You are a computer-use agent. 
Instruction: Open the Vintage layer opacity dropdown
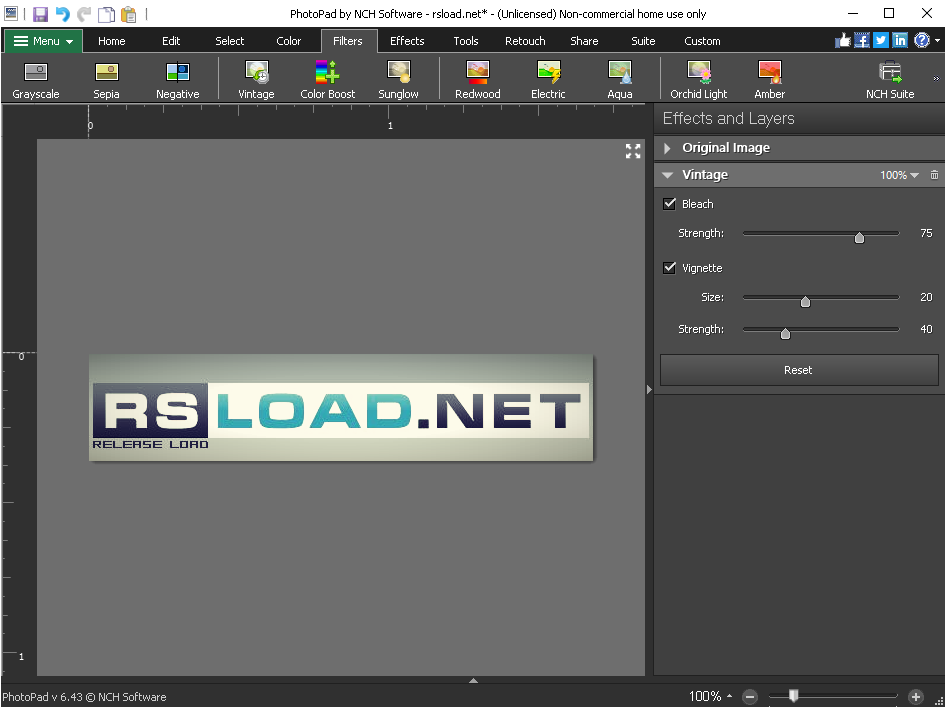point(899,174)
